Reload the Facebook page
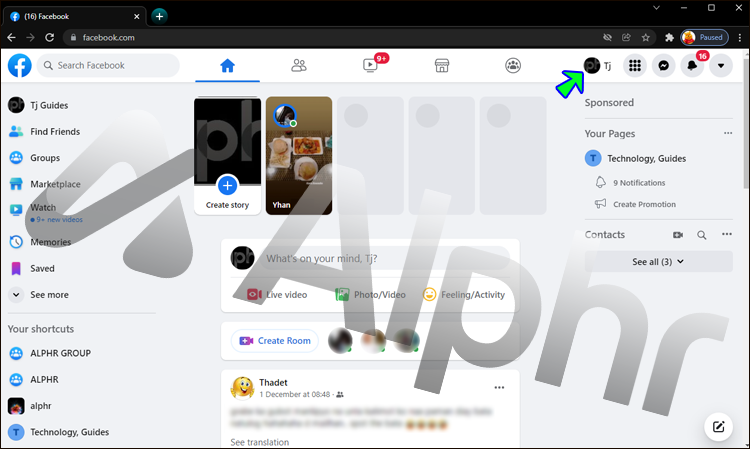 49,37
